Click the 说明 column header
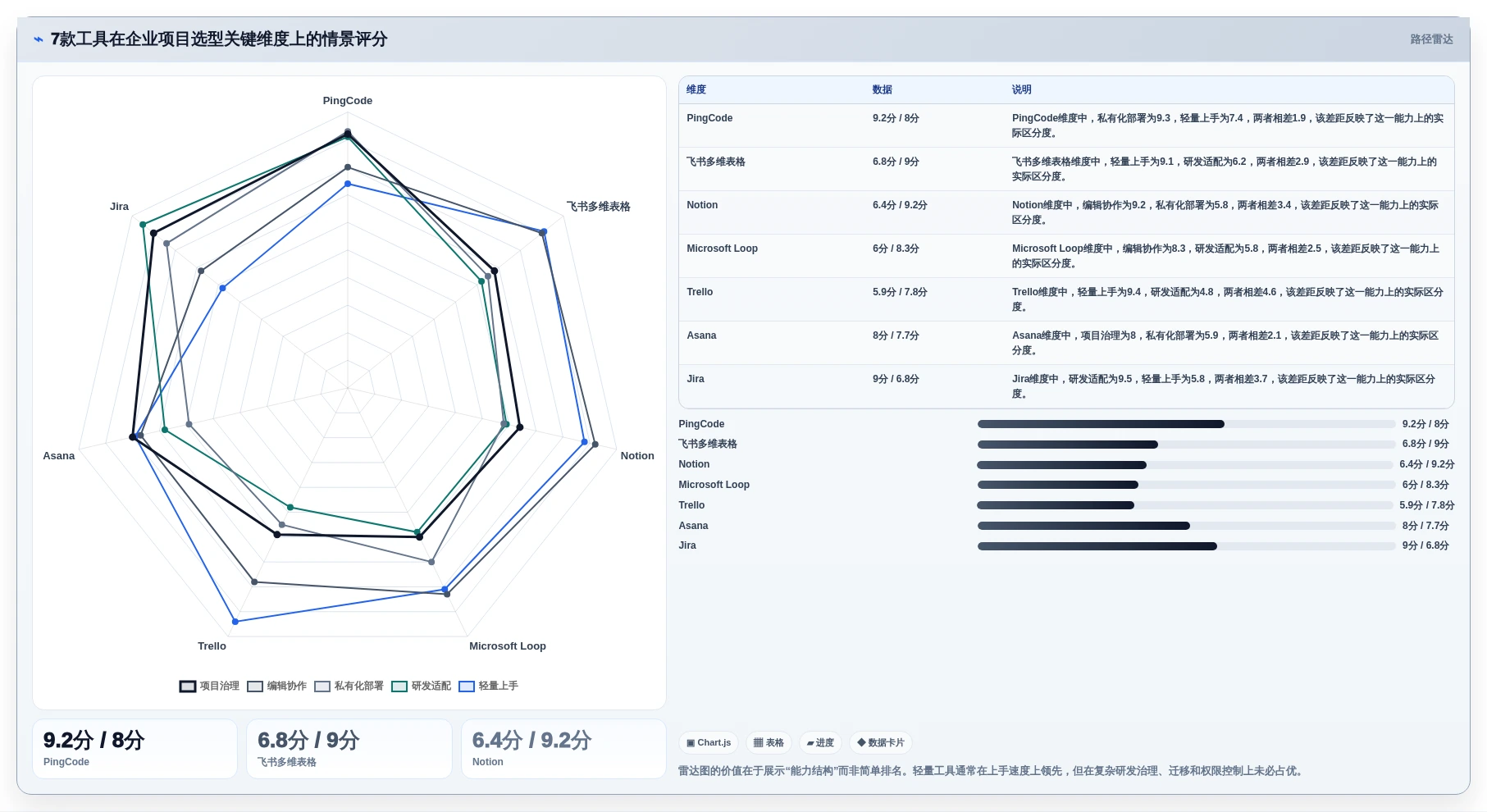 (1021, 90)
